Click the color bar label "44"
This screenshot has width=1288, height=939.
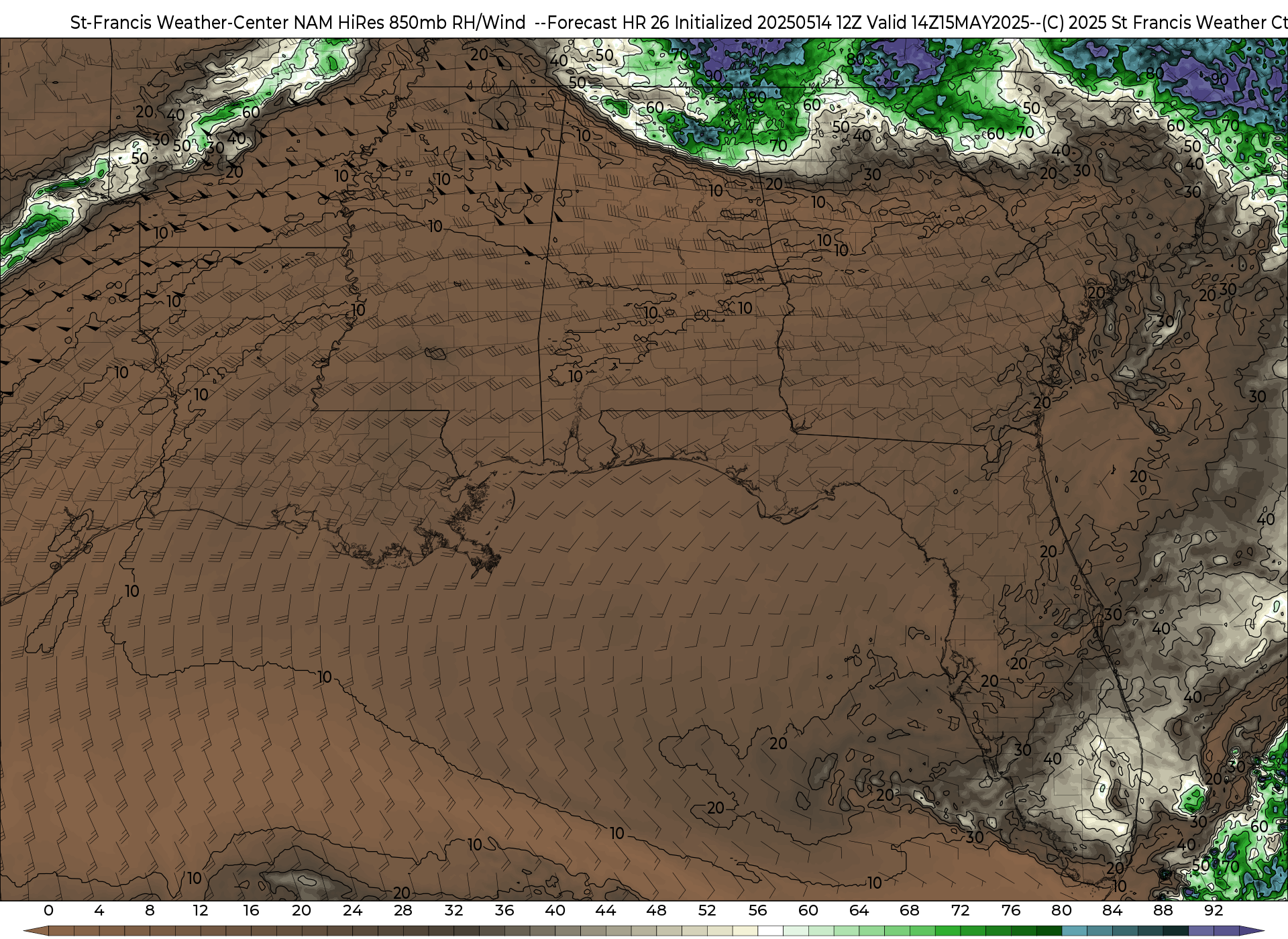[606, 911]
